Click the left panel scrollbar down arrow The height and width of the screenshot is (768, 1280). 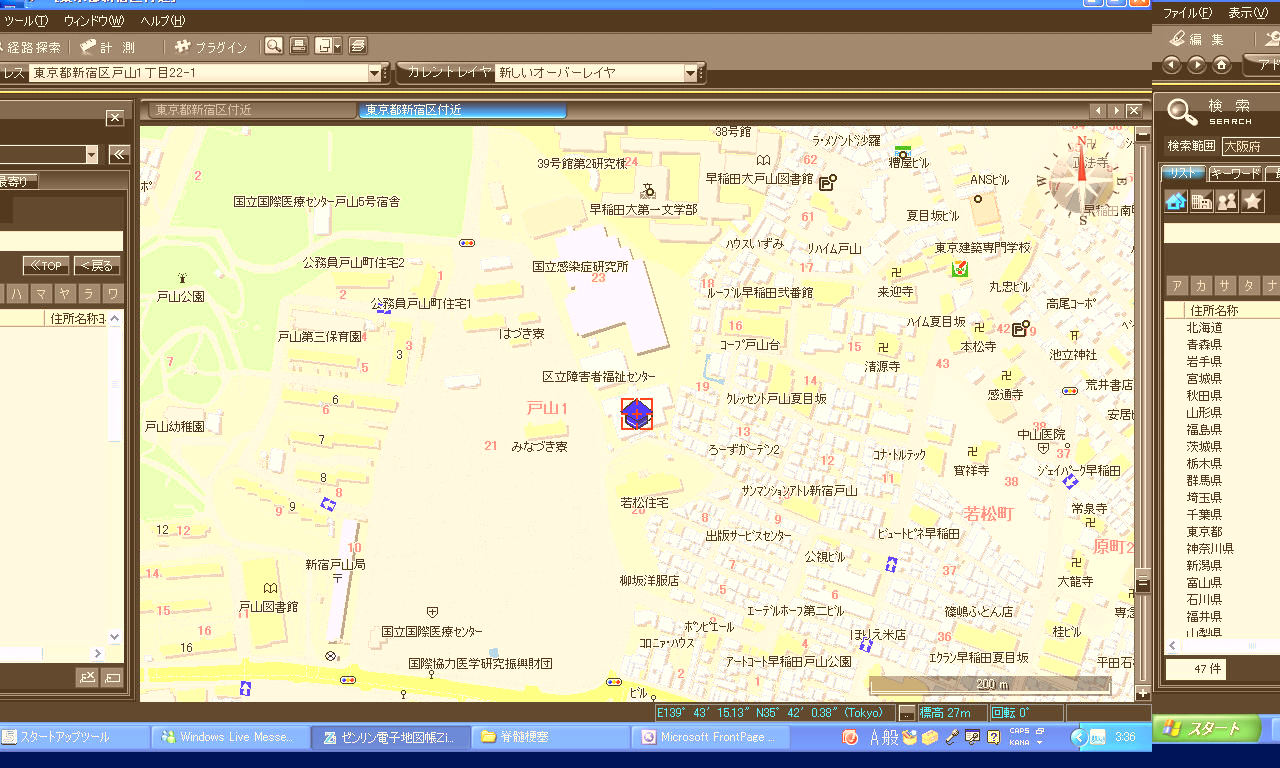click(114, 636)
